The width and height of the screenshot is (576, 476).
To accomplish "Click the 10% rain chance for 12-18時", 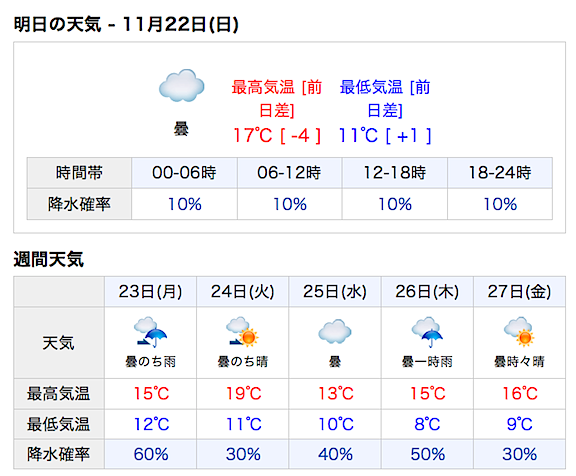I will point(395,204).
